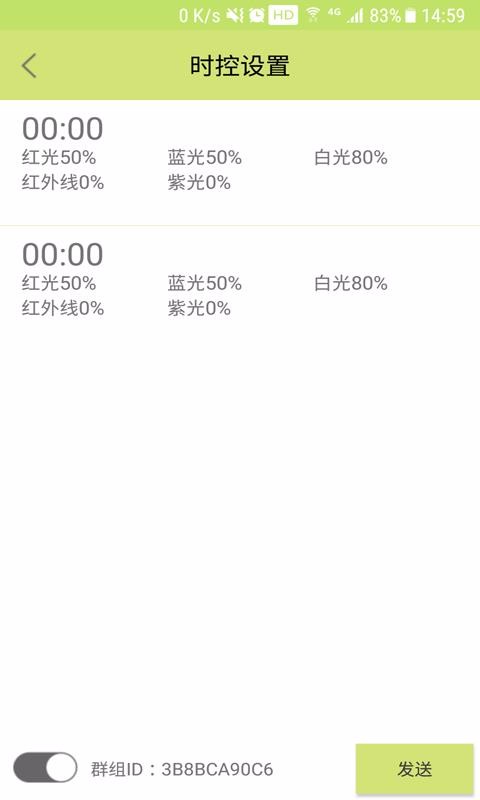Tap the alarm clock status icon
This screenshot has height=800, width=480.
pos(257,15)
